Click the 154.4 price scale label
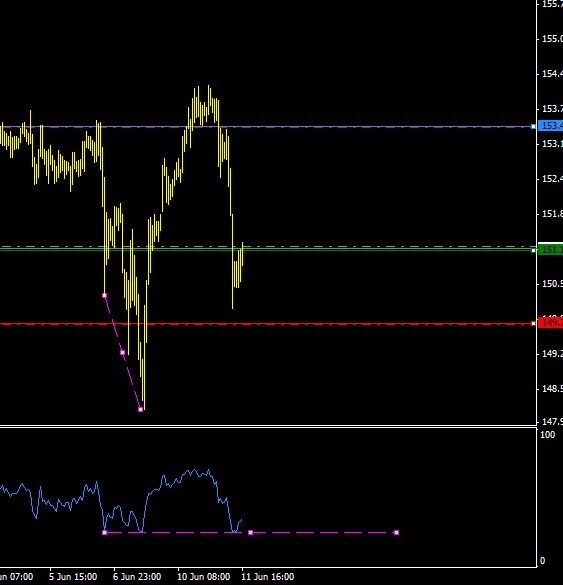 point(552,74)
